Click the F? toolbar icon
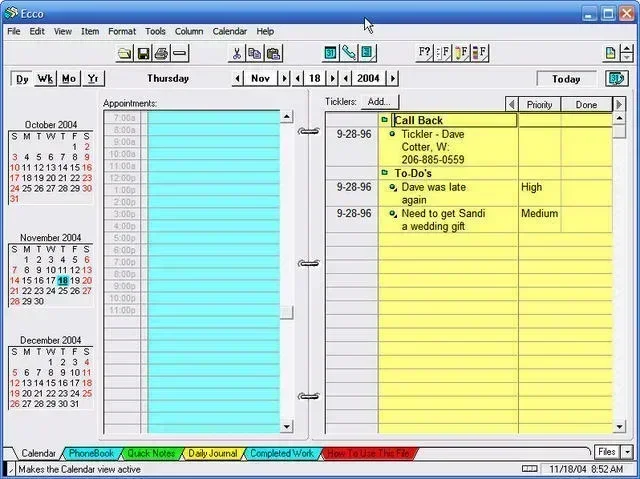640x479 pixels. (424, 53)
